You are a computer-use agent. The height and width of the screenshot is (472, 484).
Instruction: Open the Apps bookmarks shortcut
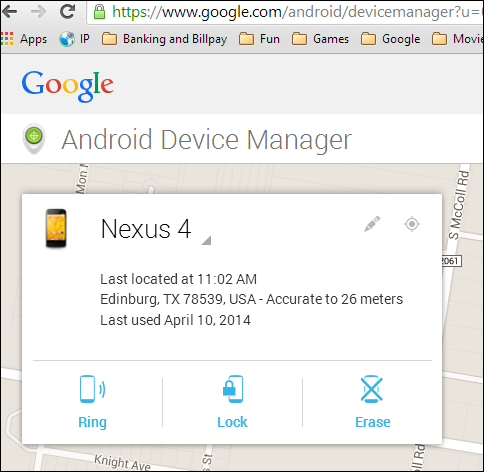pyautogui.click(x=24, y=39)
